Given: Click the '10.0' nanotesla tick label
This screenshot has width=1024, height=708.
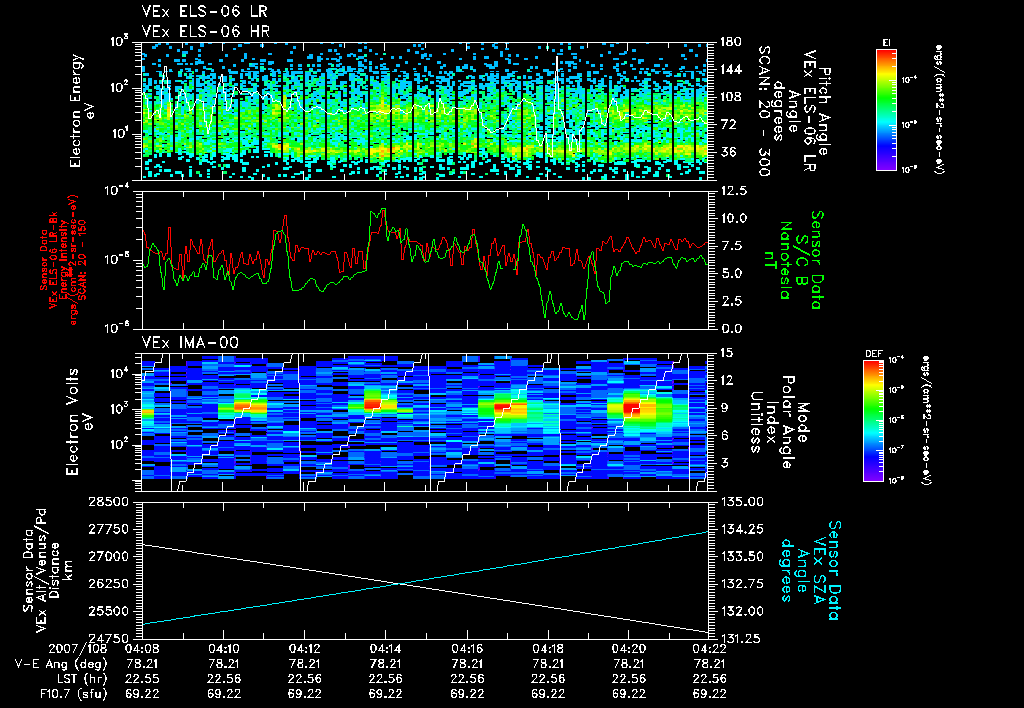Looking at the screenshot, I should [x=733, y=218].
